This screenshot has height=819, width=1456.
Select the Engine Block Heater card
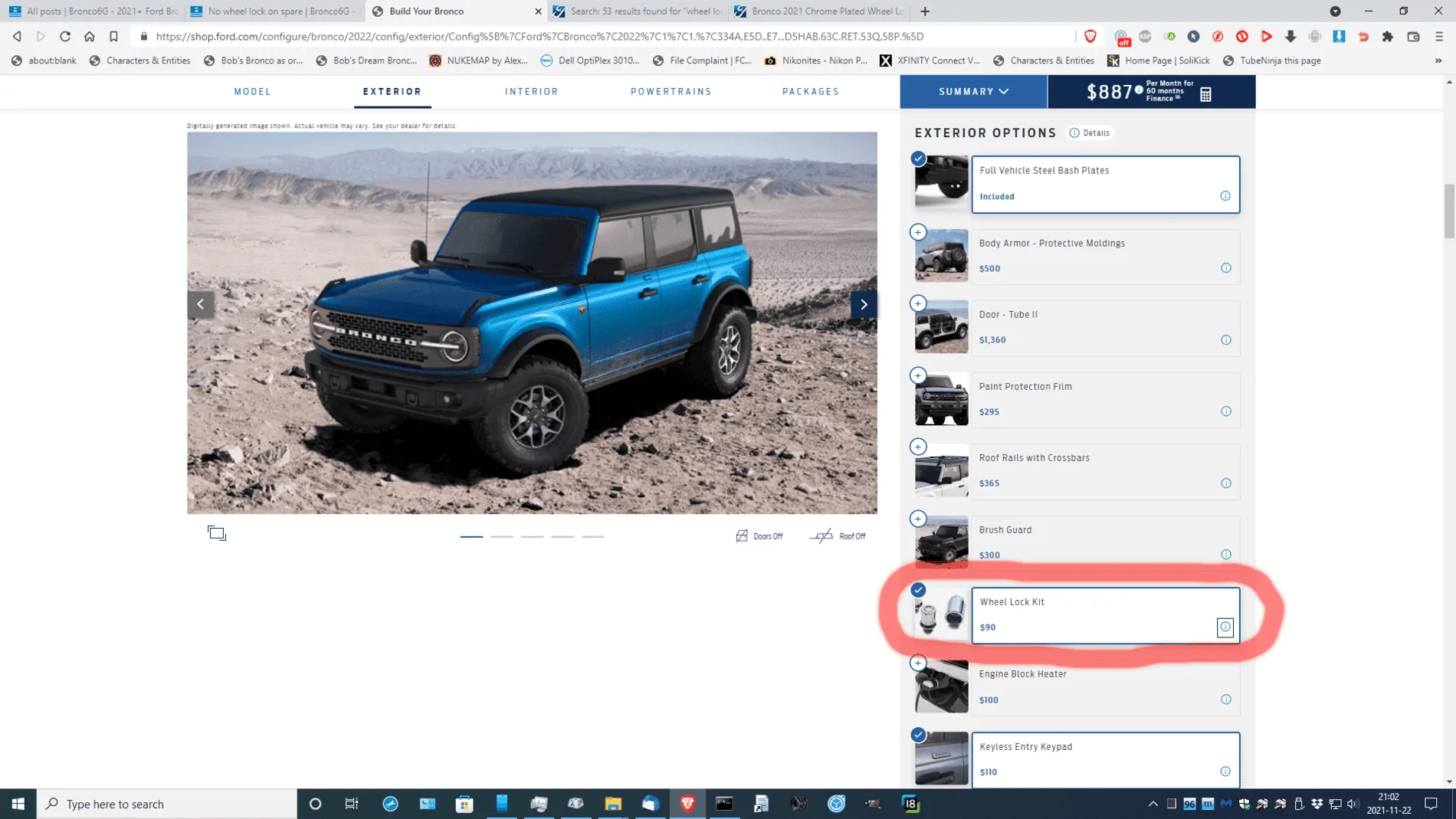pos(1105,687)
